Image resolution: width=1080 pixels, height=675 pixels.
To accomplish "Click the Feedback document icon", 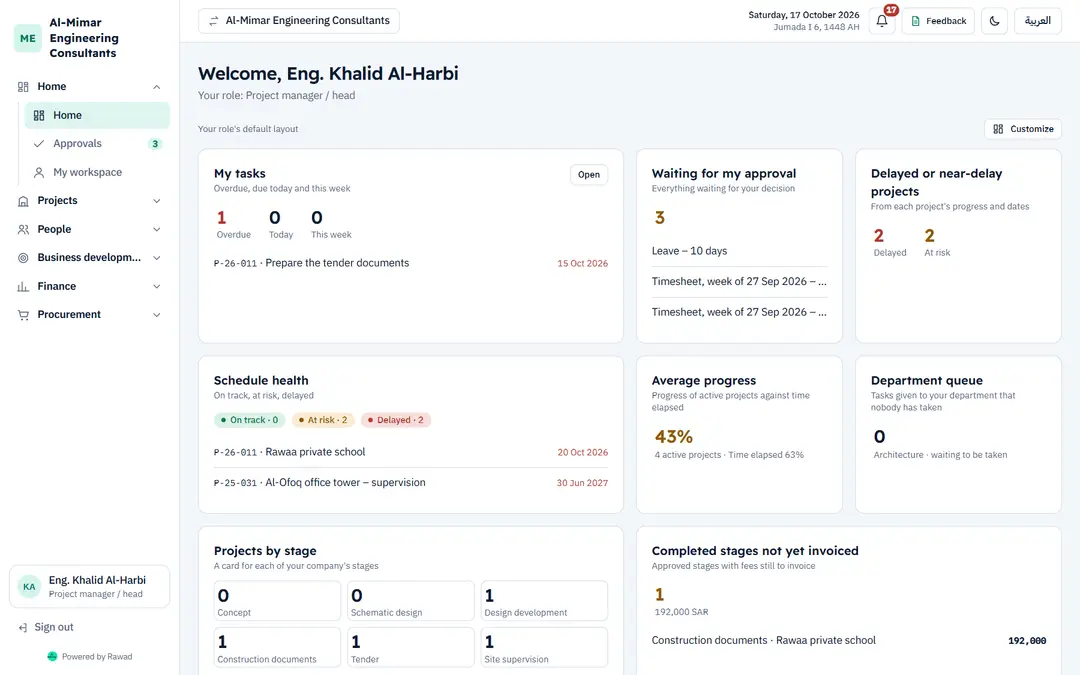I will coord(915,21).
